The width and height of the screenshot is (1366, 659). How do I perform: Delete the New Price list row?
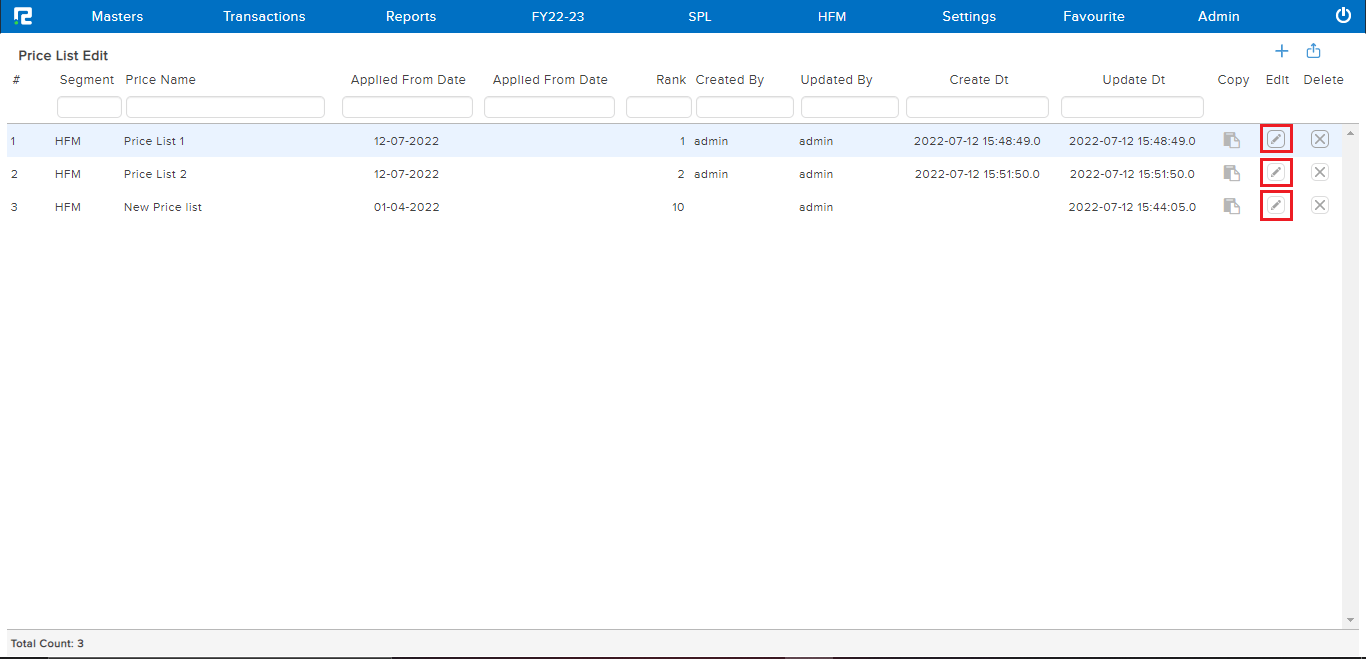[1320, 206]
